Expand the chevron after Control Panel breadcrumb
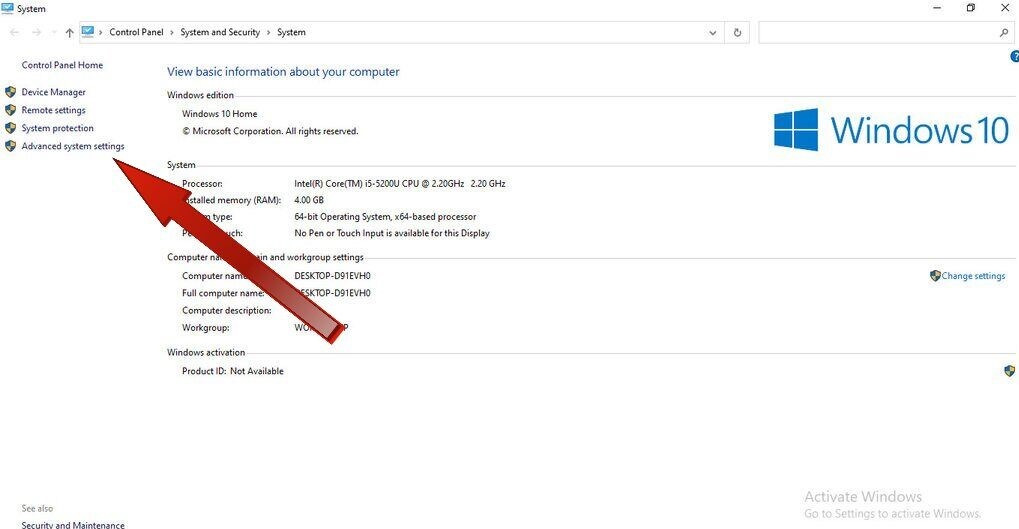Screen dimensions: 1019x529 (x=172, y=32)
